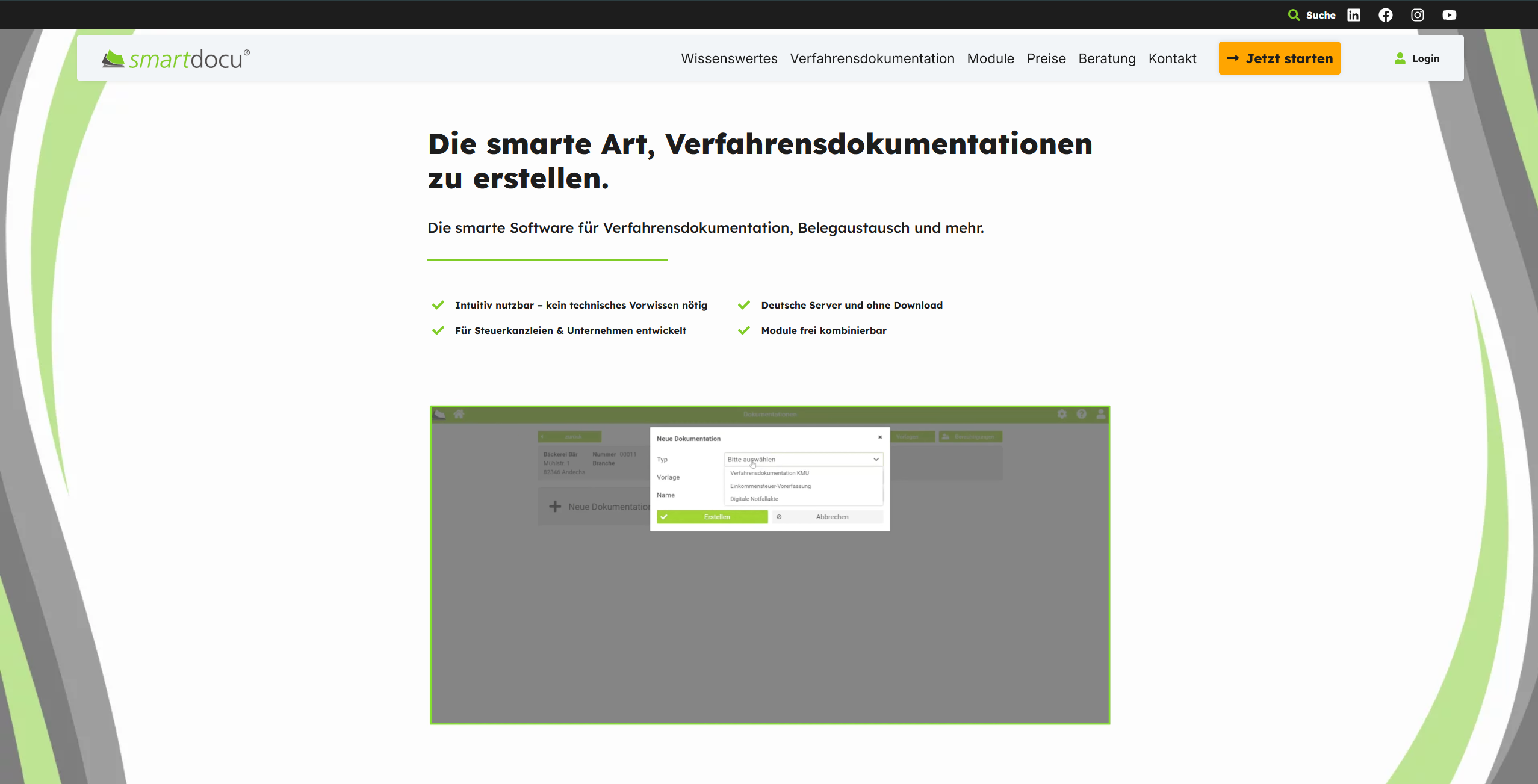Open the Verfahrensdokumentation menu item

pos(872,58)
